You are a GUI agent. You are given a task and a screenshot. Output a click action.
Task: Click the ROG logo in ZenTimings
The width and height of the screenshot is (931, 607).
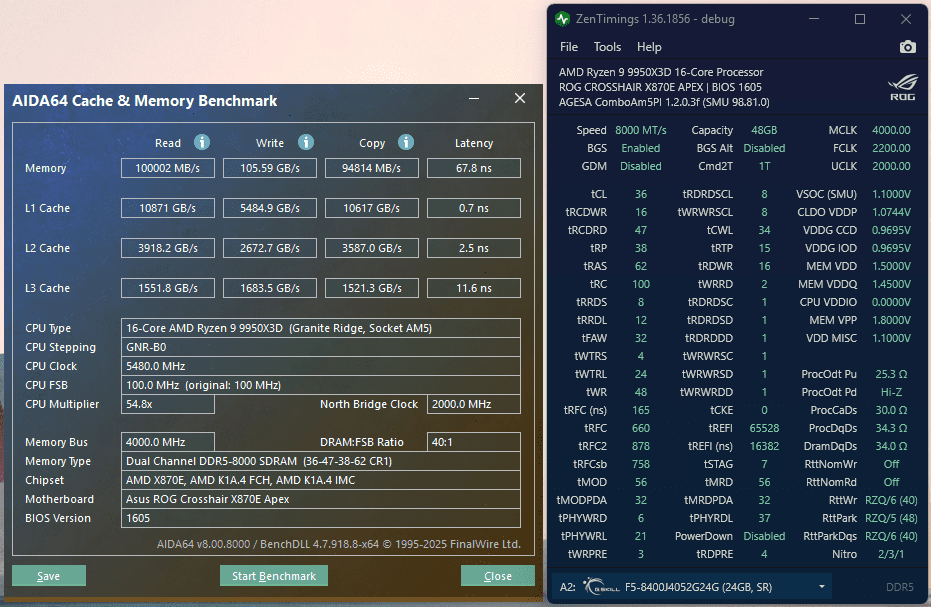[x=902, y=88]
